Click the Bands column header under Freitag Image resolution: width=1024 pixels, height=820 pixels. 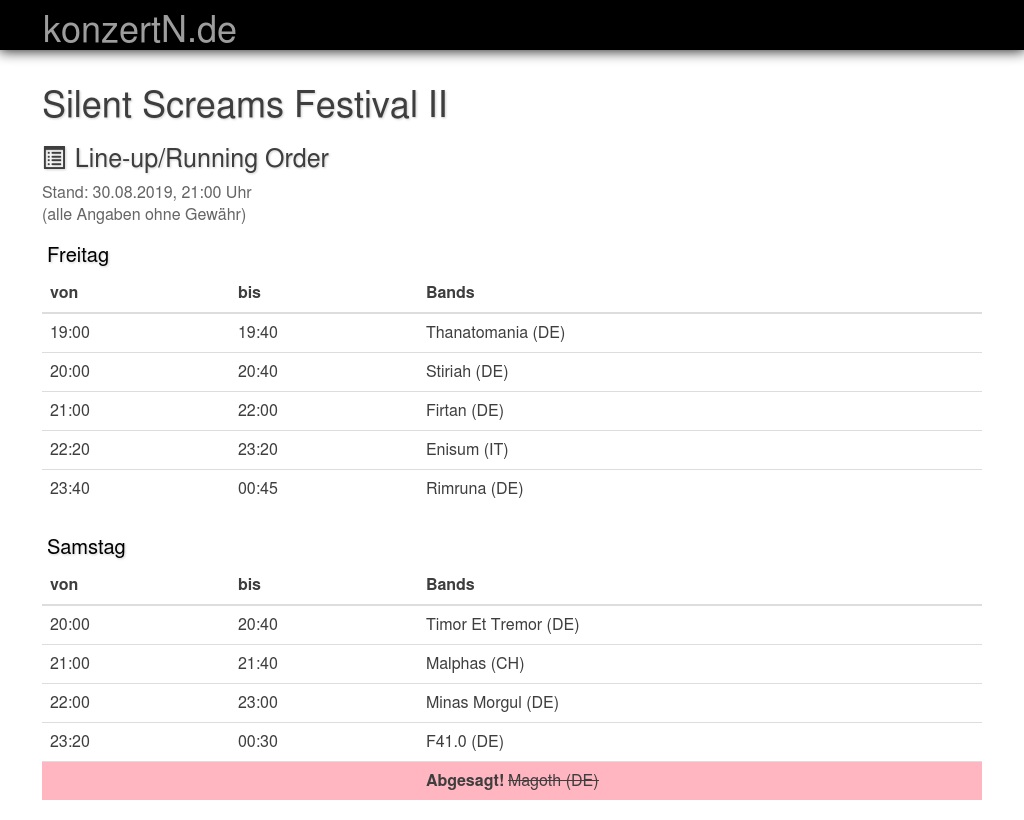(450, 292)
